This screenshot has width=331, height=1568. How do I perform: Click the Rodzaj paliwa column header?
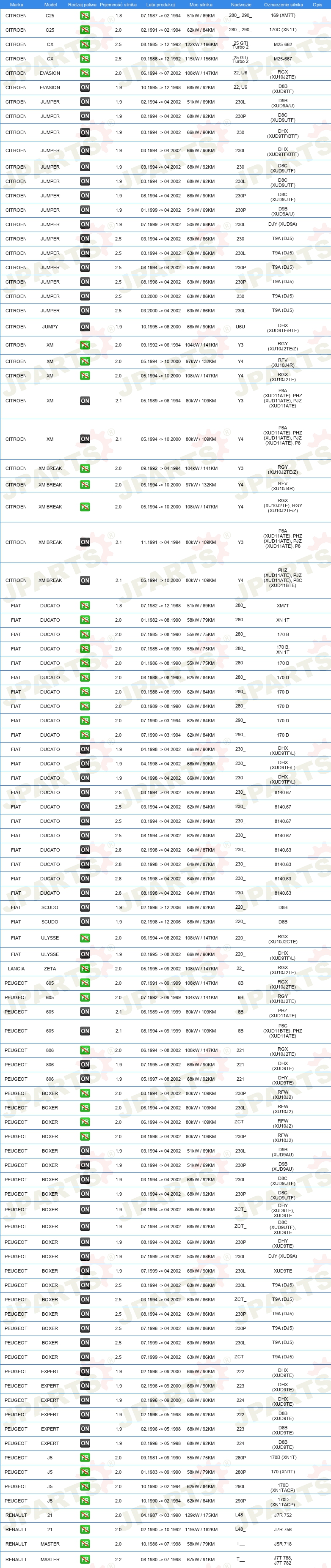tap(82, 4)
